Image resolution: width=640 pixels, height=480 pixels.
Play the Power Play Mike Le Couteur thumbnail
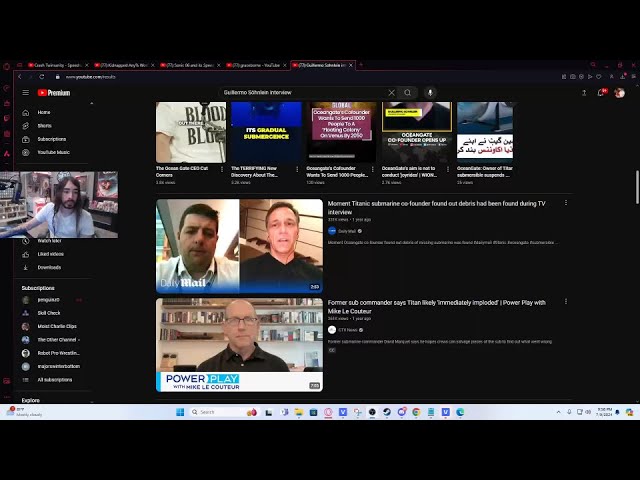coord(239,344)
